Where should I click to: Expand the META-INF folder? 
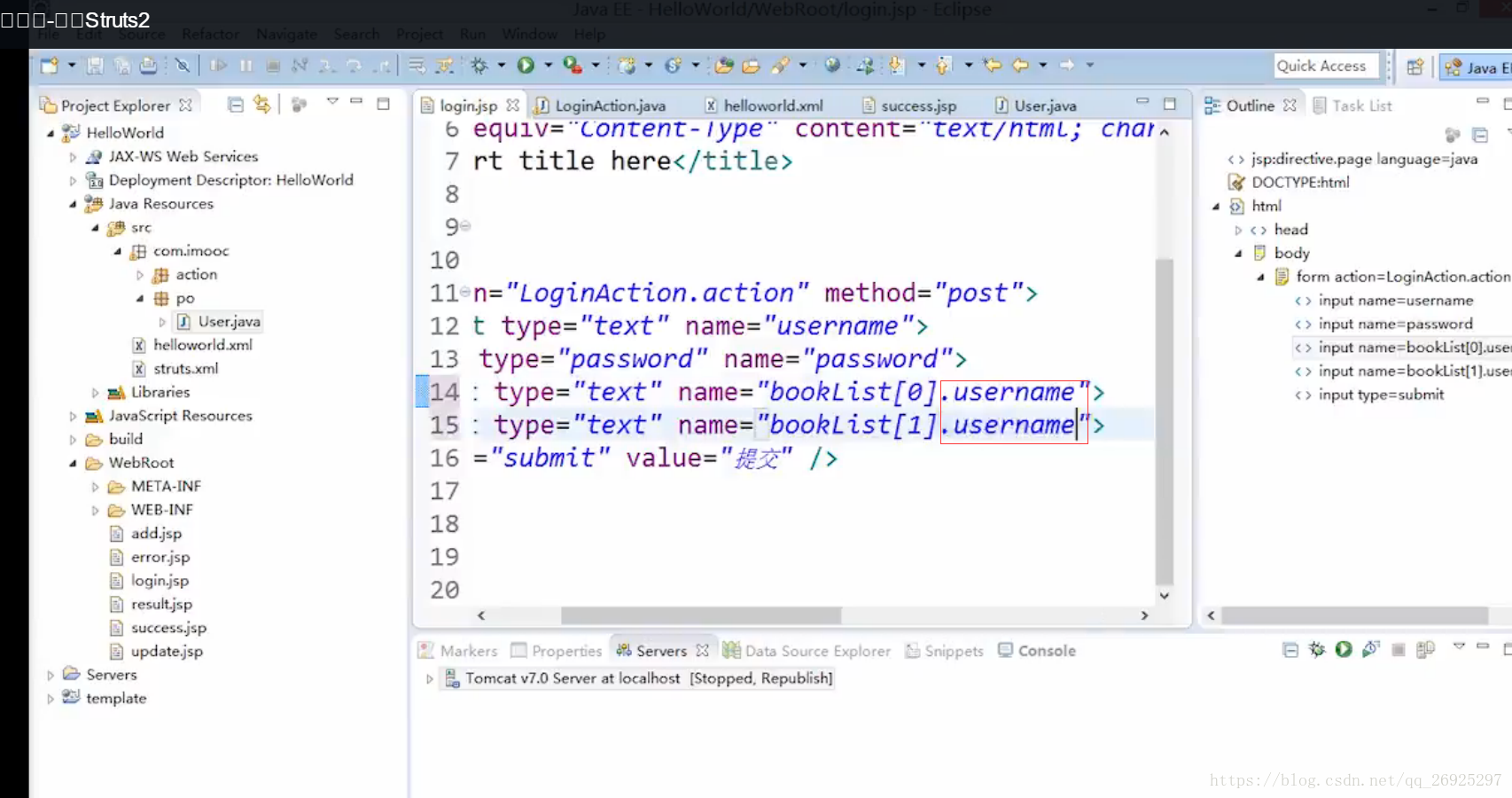pyautogui.click(x=95, y=487)
